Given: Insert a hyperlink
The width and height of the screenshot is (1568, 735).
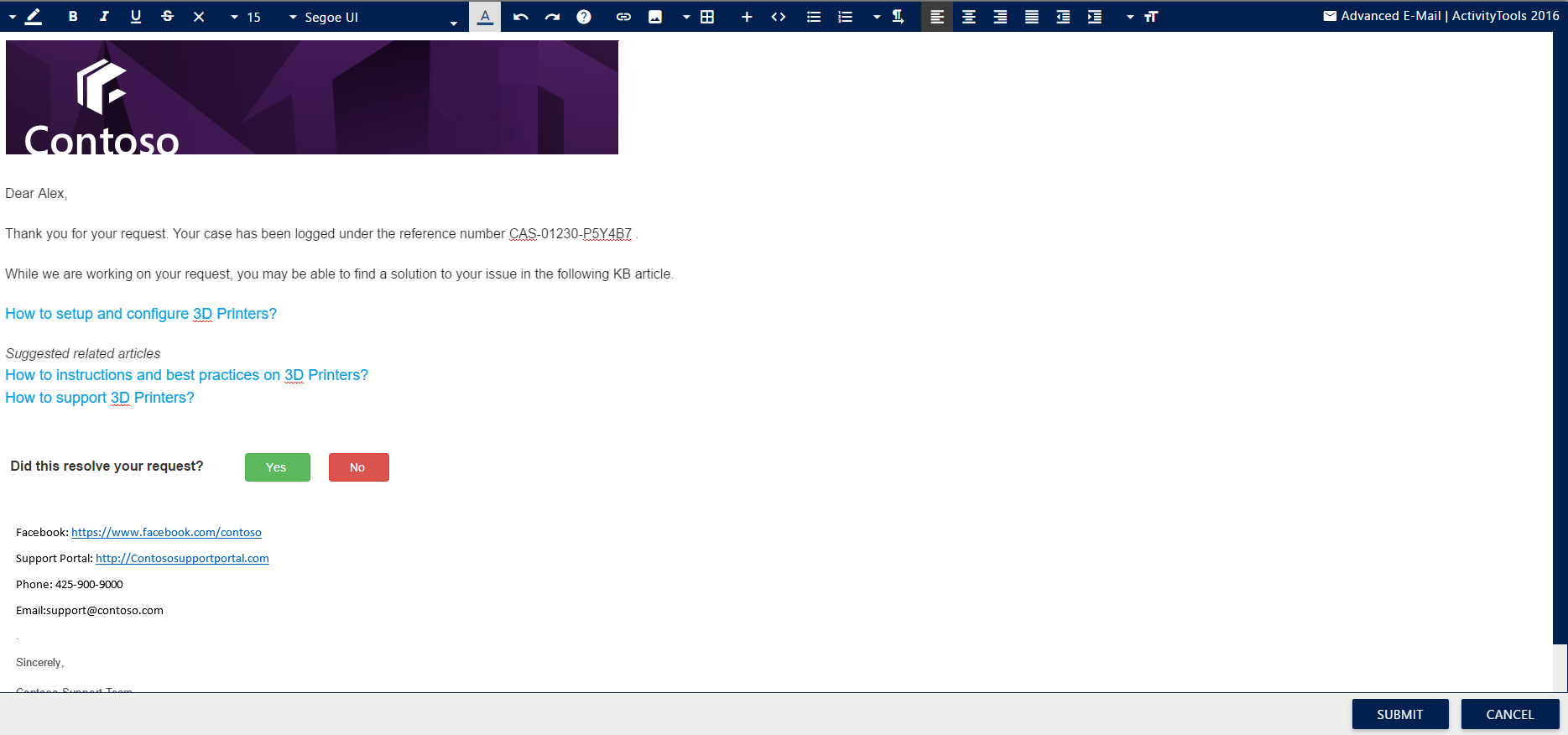Looking at the screenshot, I should tap(623, 17).
